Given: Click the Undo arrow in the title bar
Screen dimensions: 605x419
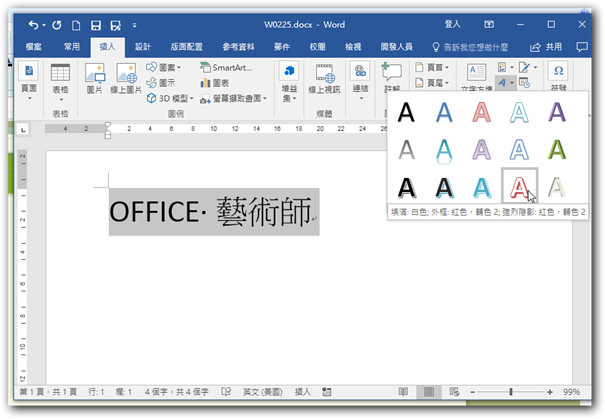Looking at the screenshot, I should (33, 25).
